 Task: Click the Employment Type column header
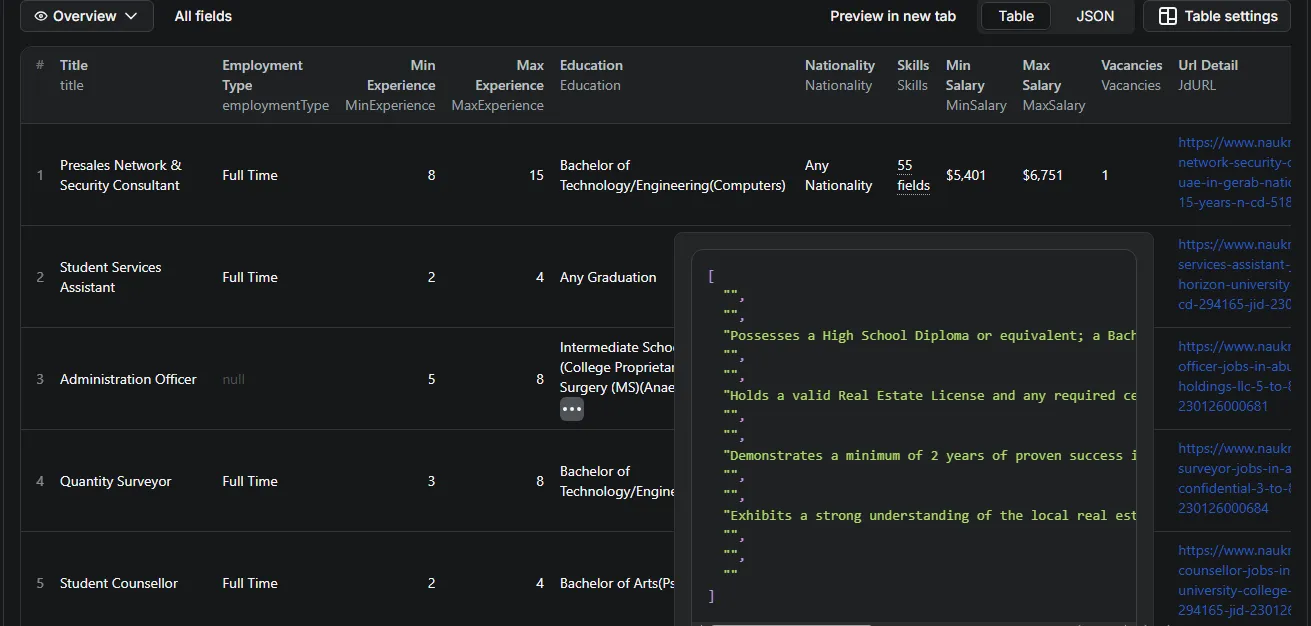pos(262,75)
